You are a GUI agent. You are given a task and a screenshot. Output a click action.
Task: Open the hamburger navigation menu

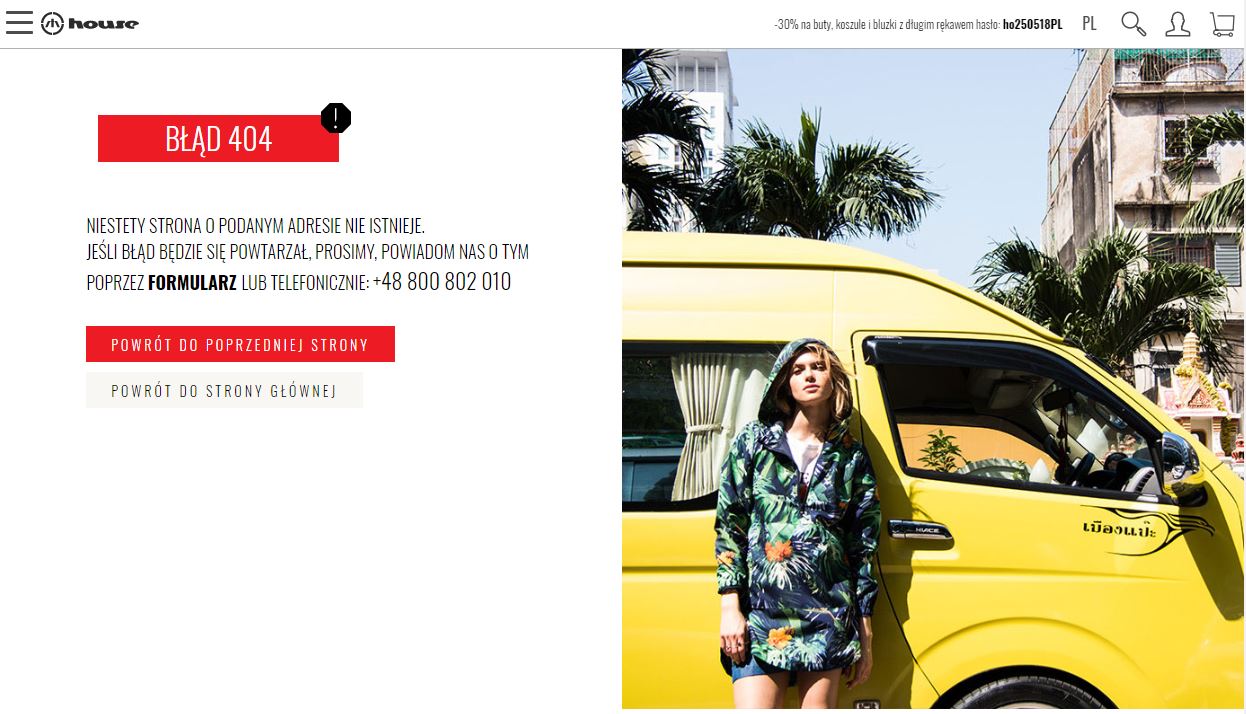point(19,23)
